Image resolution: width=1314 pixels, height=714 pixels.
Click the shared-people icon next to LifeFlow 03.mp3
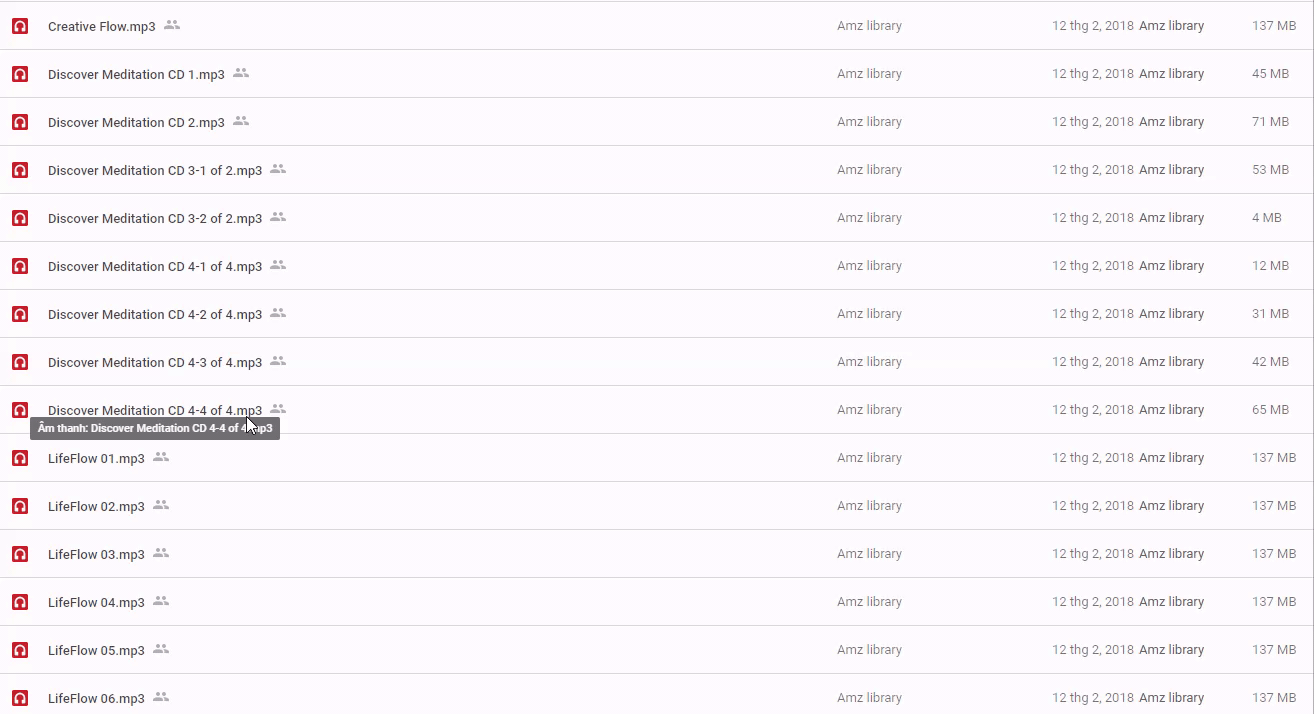[x=161, y=553]
